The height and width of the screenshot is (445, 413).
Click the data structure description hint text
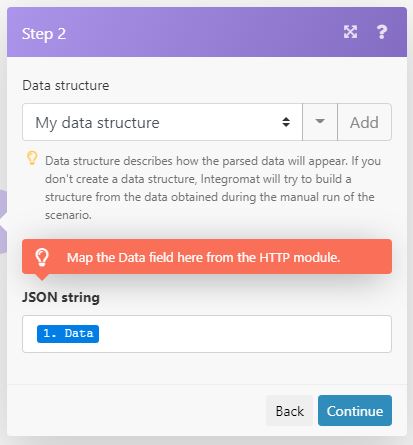[213, 188]
